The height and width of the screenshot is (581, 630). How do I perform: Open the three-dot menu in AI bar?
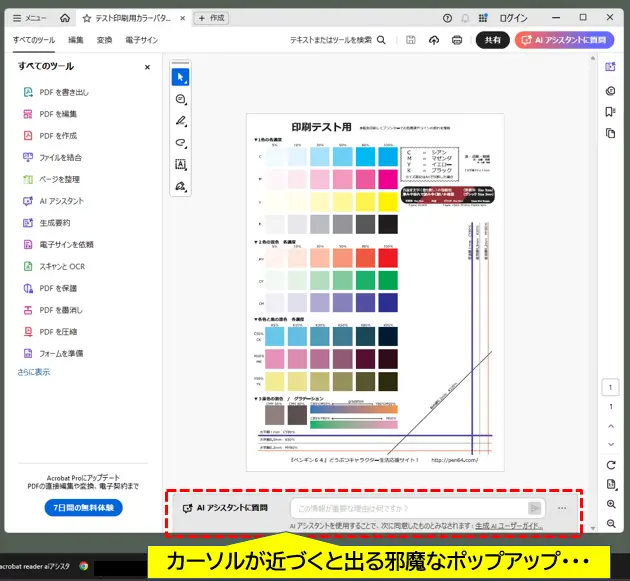point(562,508)
